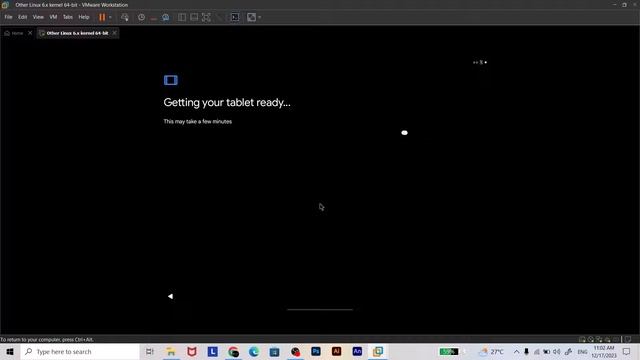Open Adobe Animate from the taskbar
The height and width of the screenshot is (360, 640).
tap(357, 351)
